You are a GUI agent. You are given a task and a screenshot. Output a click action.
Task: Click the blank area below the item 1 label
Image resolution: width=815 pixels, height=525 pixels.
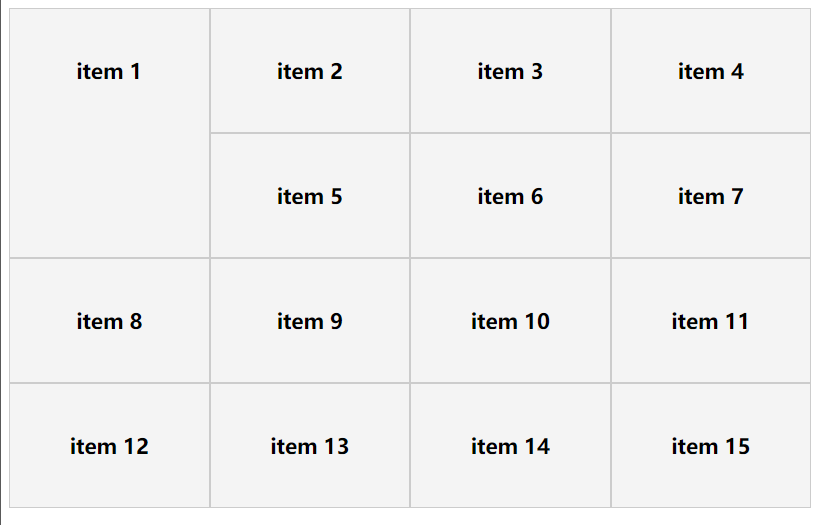(109, 190)
